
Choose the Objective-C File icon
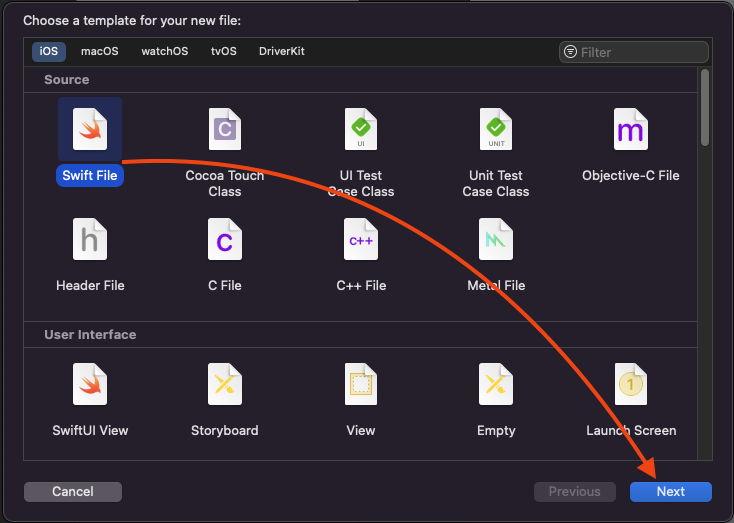[631, 129]
